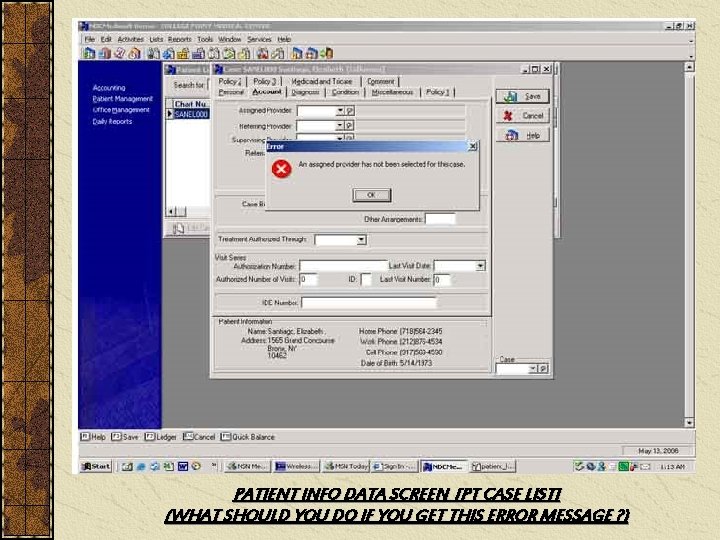
Task: Click the green arrow exit toolbar icon
Action: 326,54
